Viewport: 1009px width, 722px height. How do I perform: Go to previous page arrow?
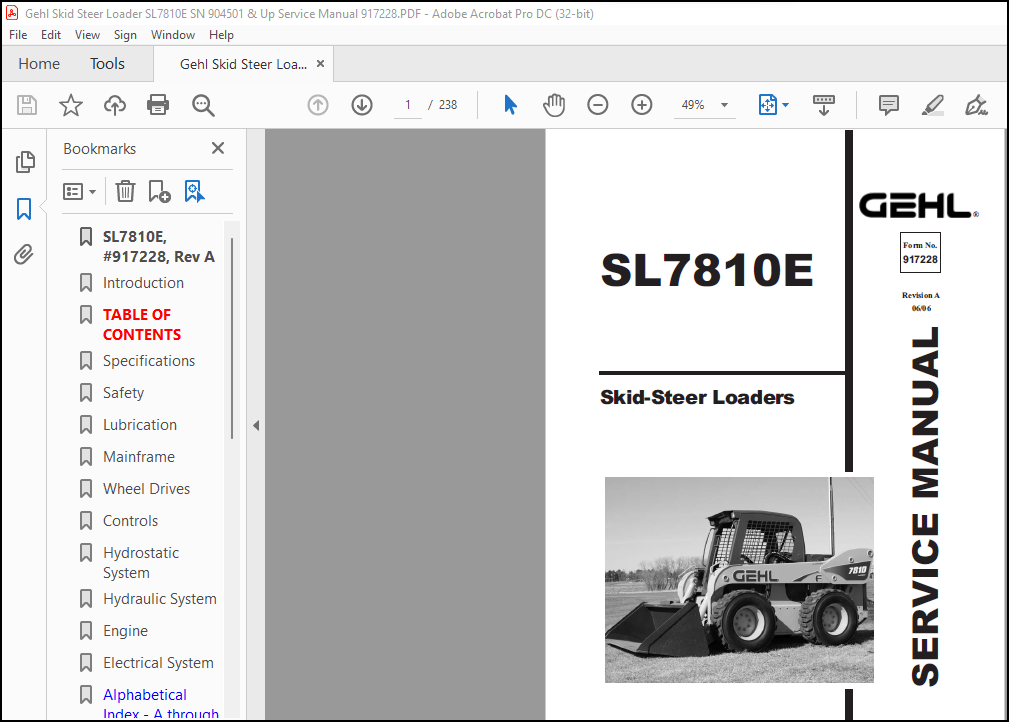[x=318, y=105]
